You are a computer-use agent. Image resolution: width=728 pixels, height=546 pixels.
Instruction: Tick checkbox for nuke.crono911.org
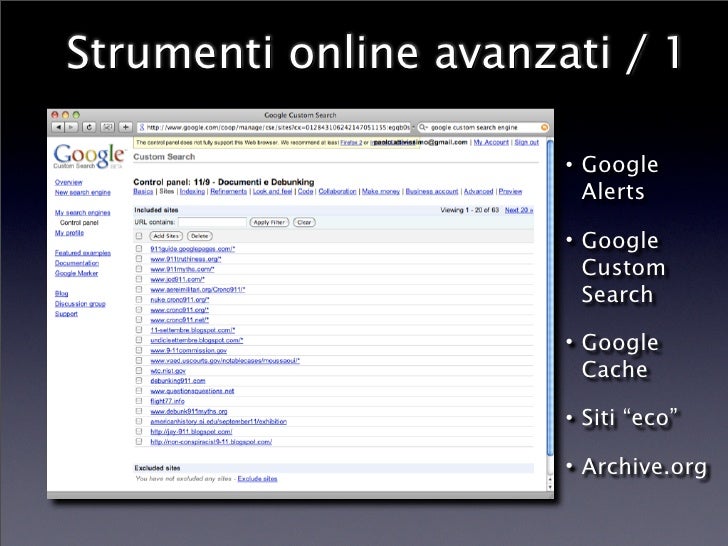tap(139, 299)
